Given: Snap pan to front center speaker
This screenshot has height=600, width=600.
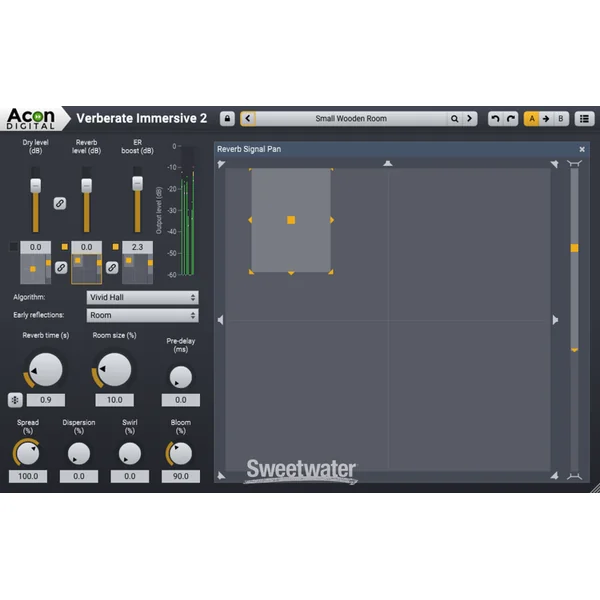Looking at the screenshot, I should pos(388,164).
